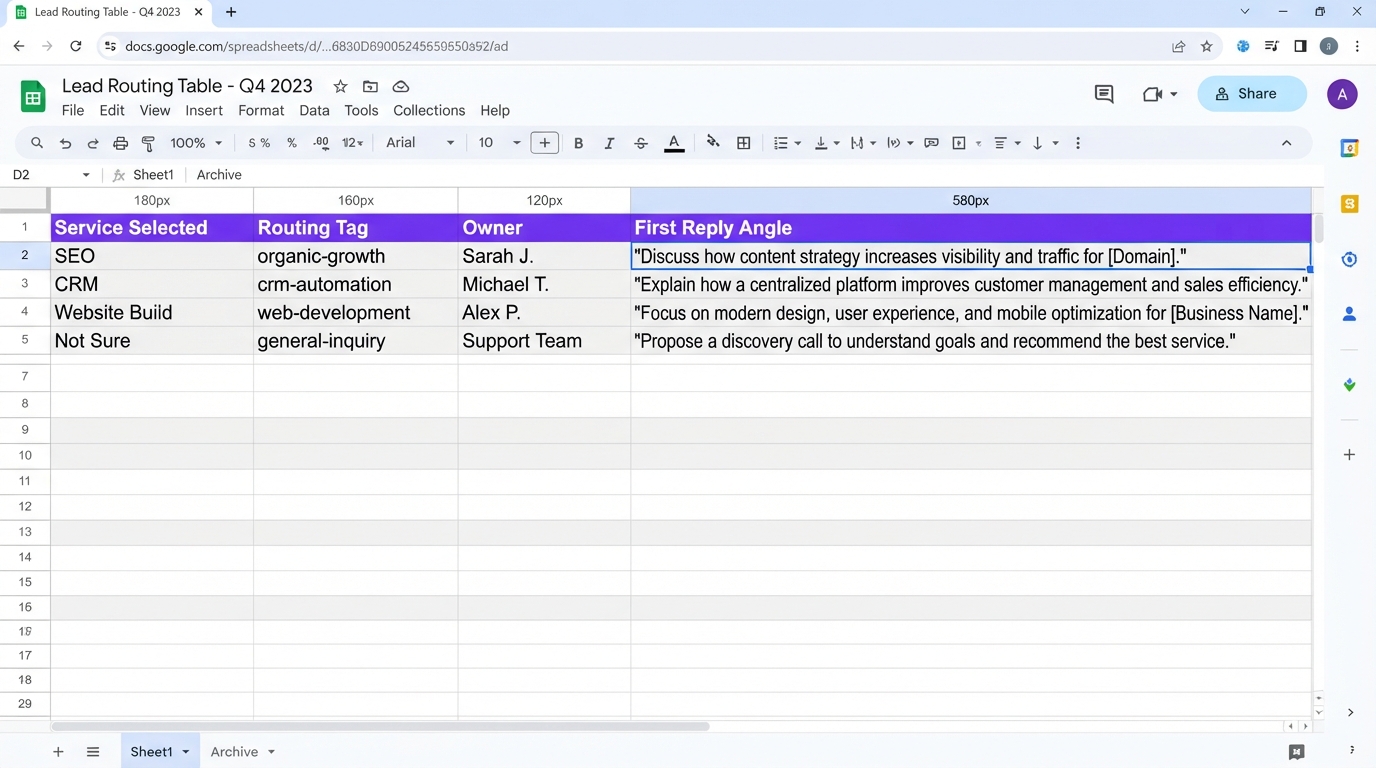The height and width of the screenshot is (768, 1376).
Task: Open the more number formats dropdown
Action: [x=353, y=143]
